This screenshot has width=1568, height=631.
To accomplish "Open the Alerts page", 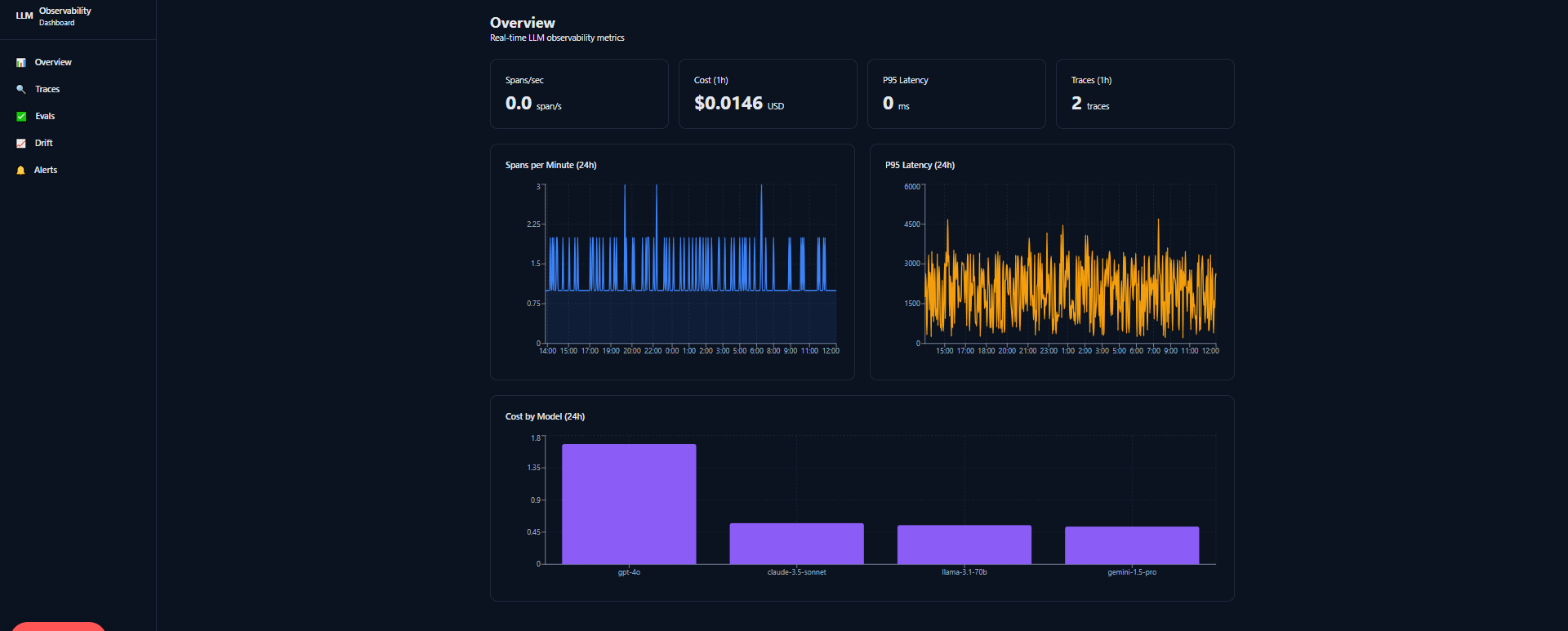I will point(78,170).
